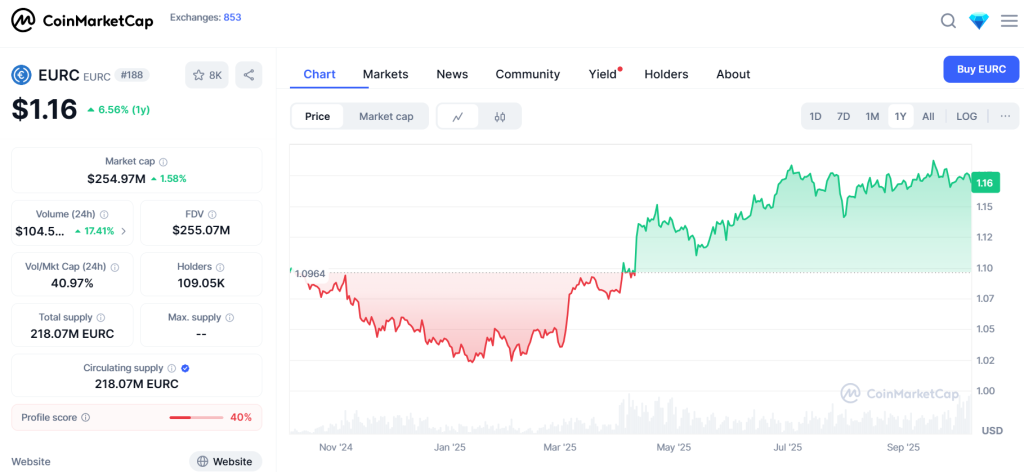1024x472 pixels.
Task: Toggle LOG scale on the chart
Action: point(966,117)
